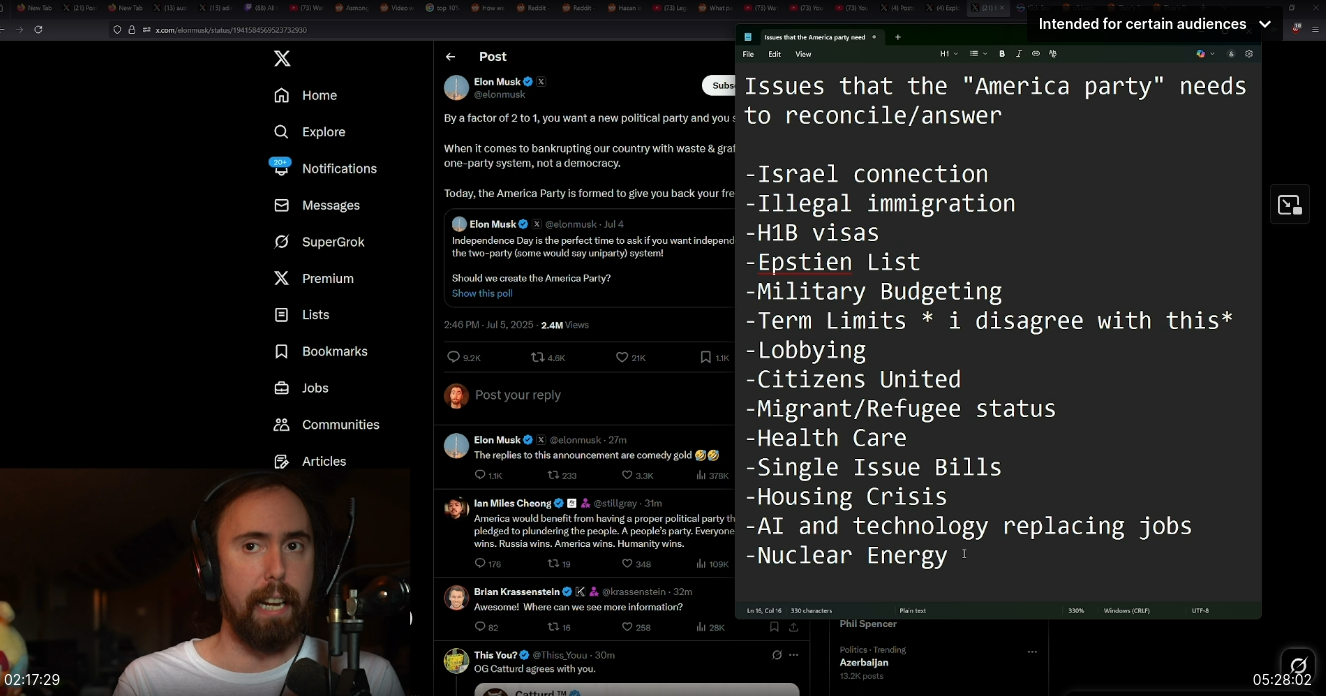Open Jobs in the X sidebar
This screenshot has height=696, width=1326.
(x=302, y=388)
